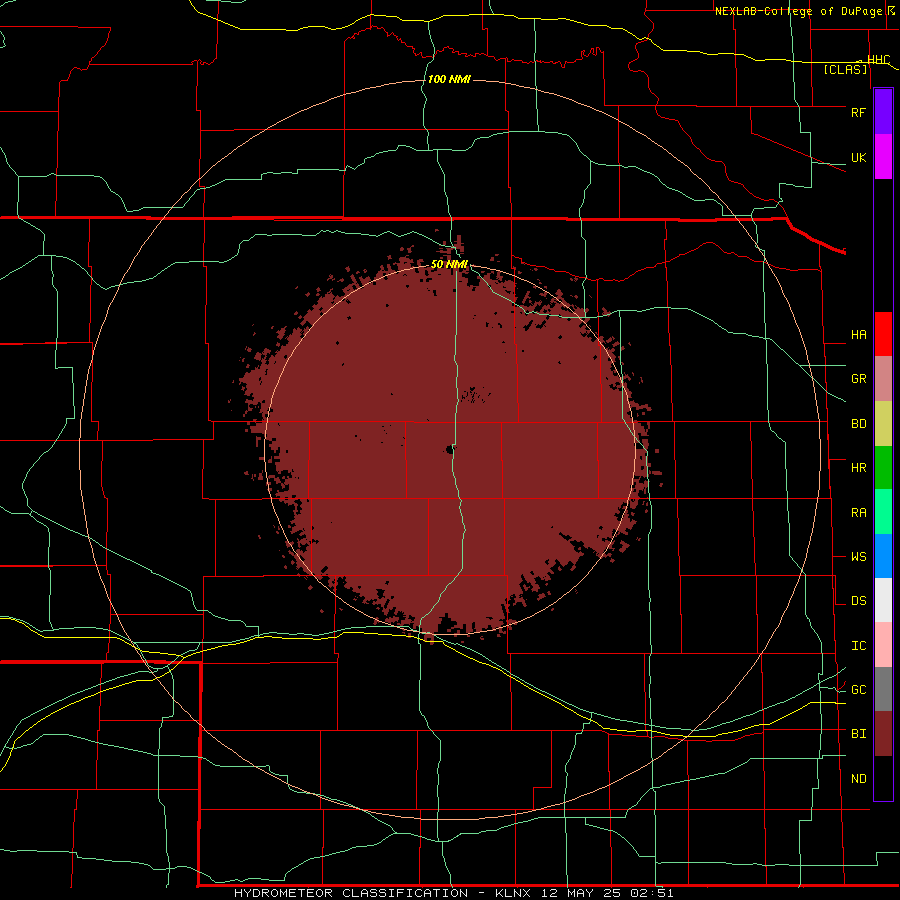The height and width of the screenshot is (900, 900).
Task: Click the UK legend label
Action: (858, 157)
